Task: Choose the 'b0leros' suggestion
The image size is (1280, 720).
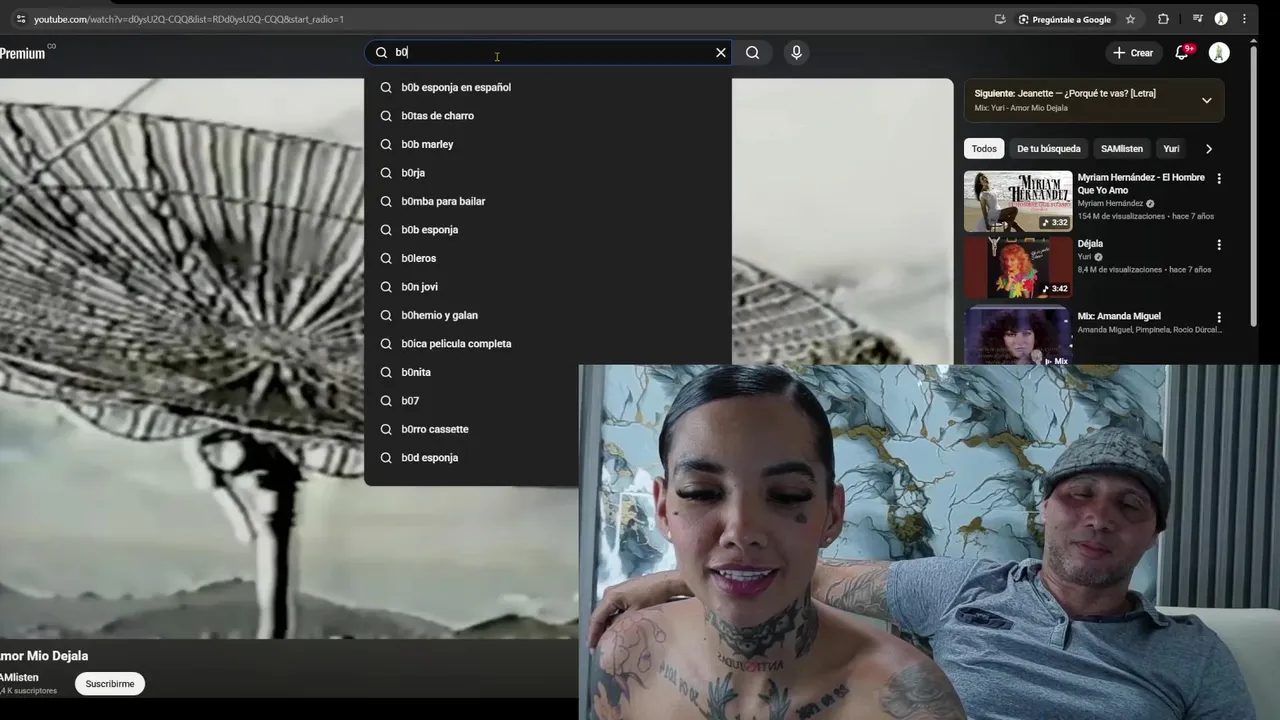Action: (548, 258)
